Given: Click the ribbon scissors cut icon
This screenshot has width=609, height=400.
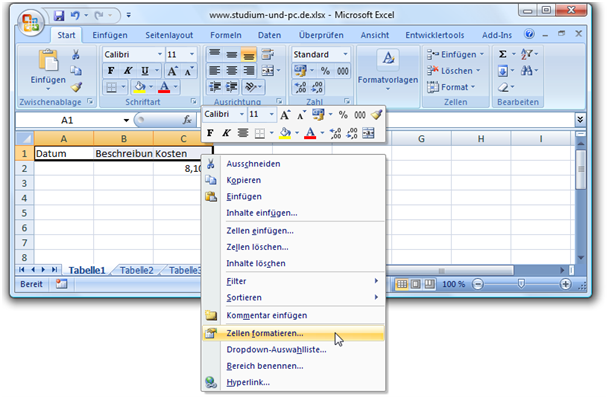Looking at the screenshot, I should coord(76,55).
